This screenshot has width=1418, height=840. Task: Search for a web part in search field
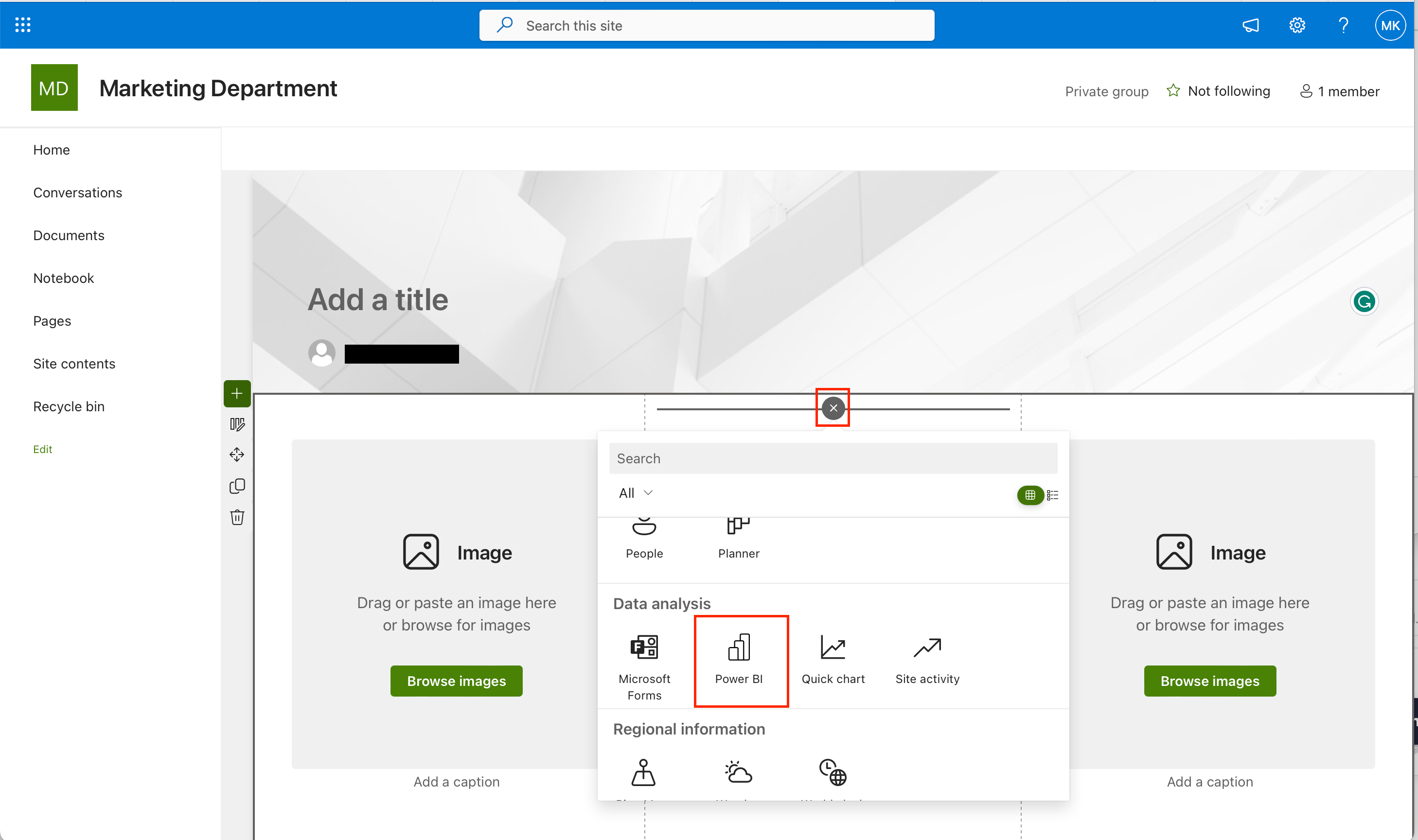coord(833,459)
